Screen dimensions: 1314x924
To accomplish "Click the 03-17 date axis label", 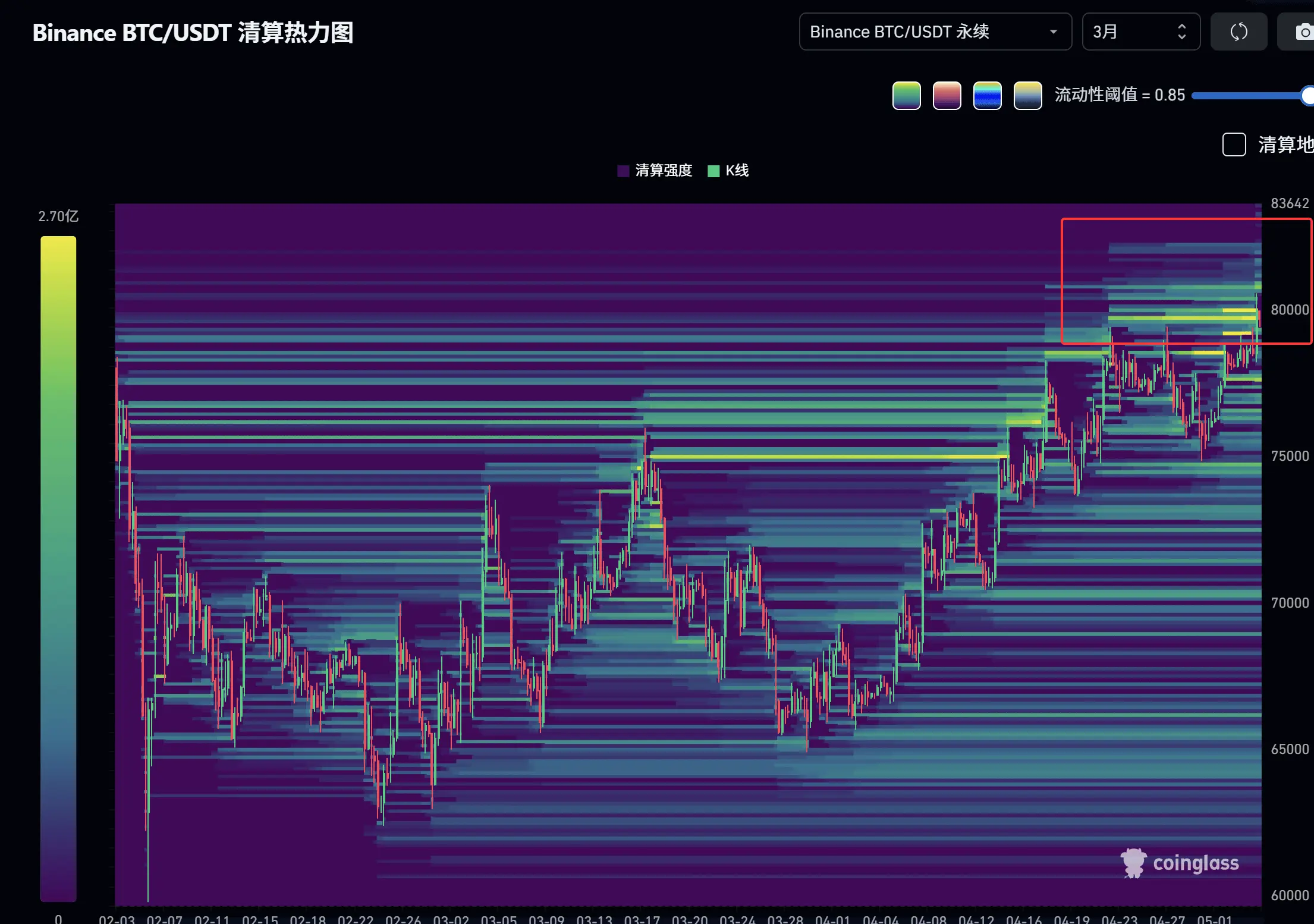I will (642, 919).
